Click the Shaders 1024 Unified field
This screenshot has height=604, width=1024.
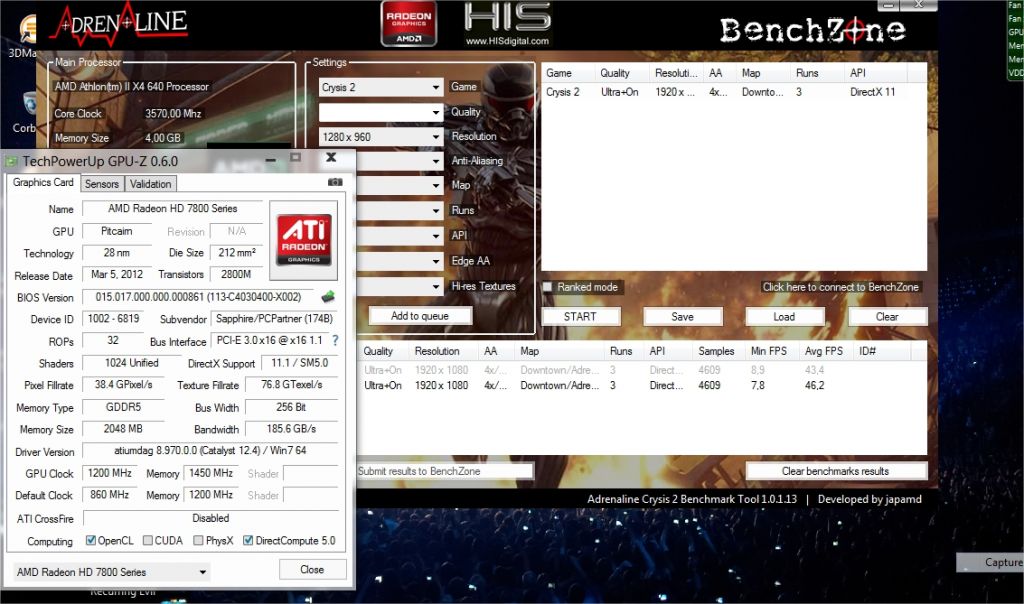132,363
